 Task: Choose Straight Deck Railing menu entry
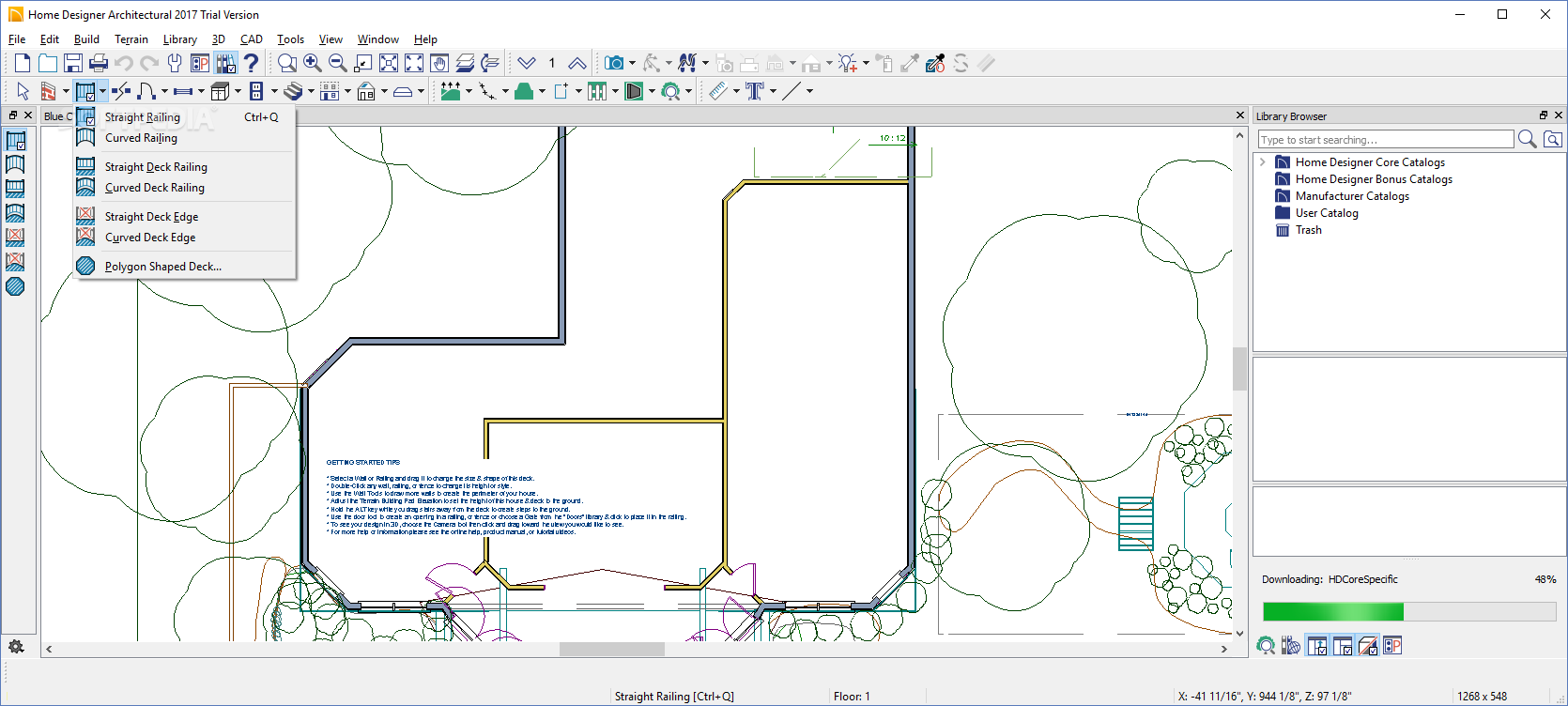[186, 167]
